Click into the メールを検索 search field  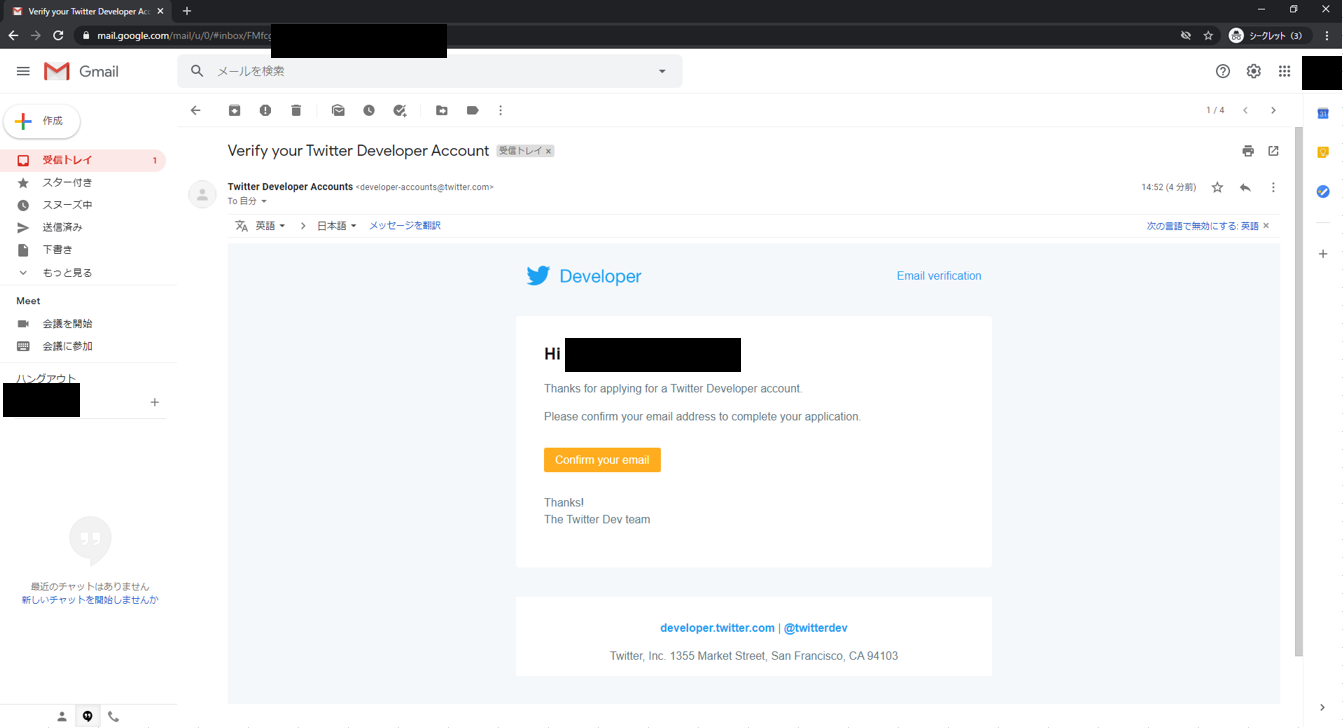pyautogui.click(x=430, y=71)
